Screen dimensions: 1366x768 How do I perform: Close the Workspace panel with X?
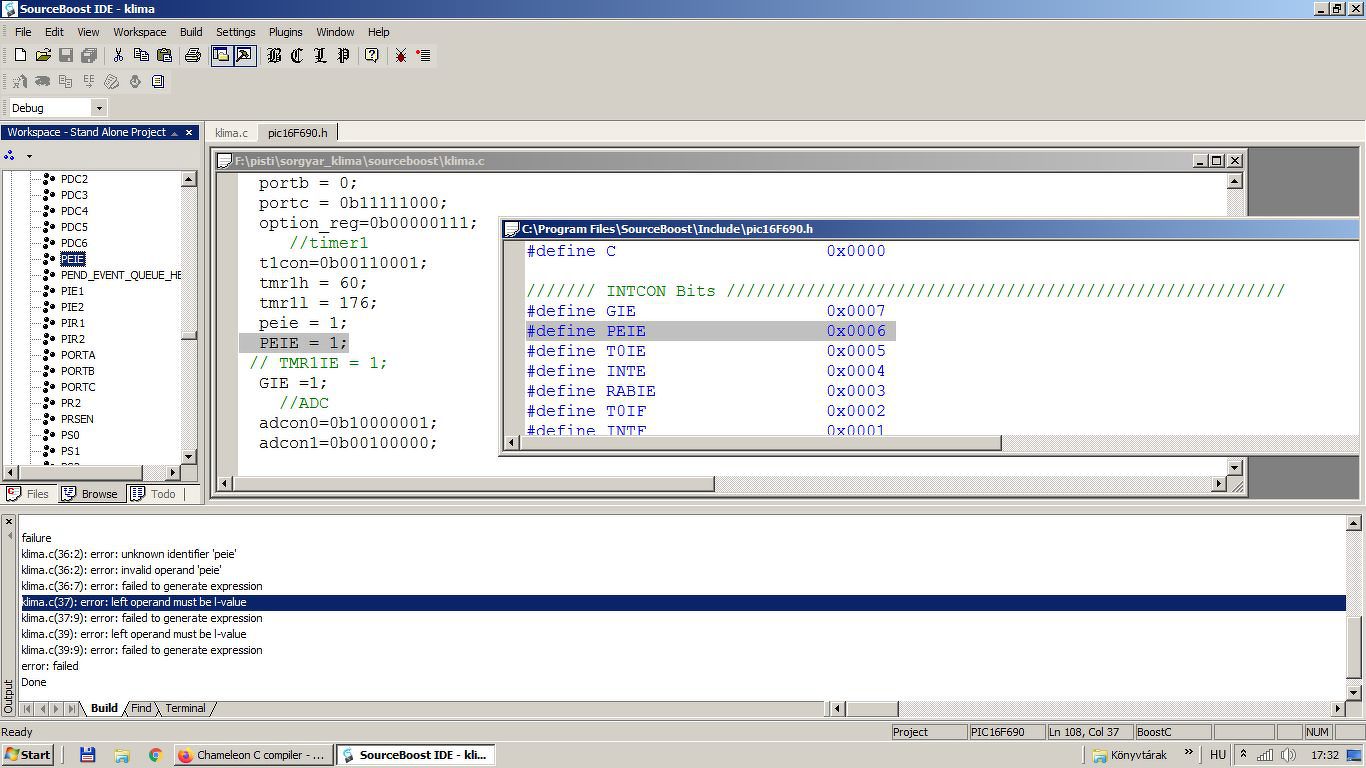(x=189, y=132)
